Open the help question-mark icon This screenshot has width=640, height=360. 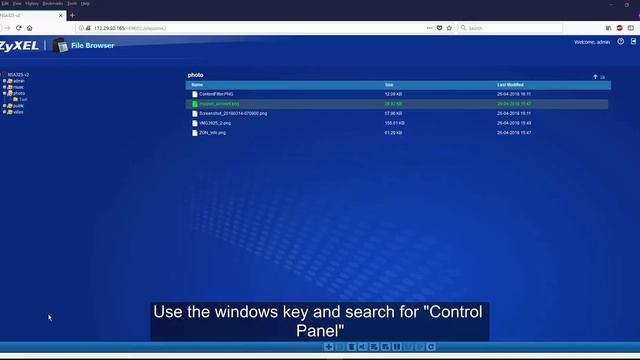point(621,42)
